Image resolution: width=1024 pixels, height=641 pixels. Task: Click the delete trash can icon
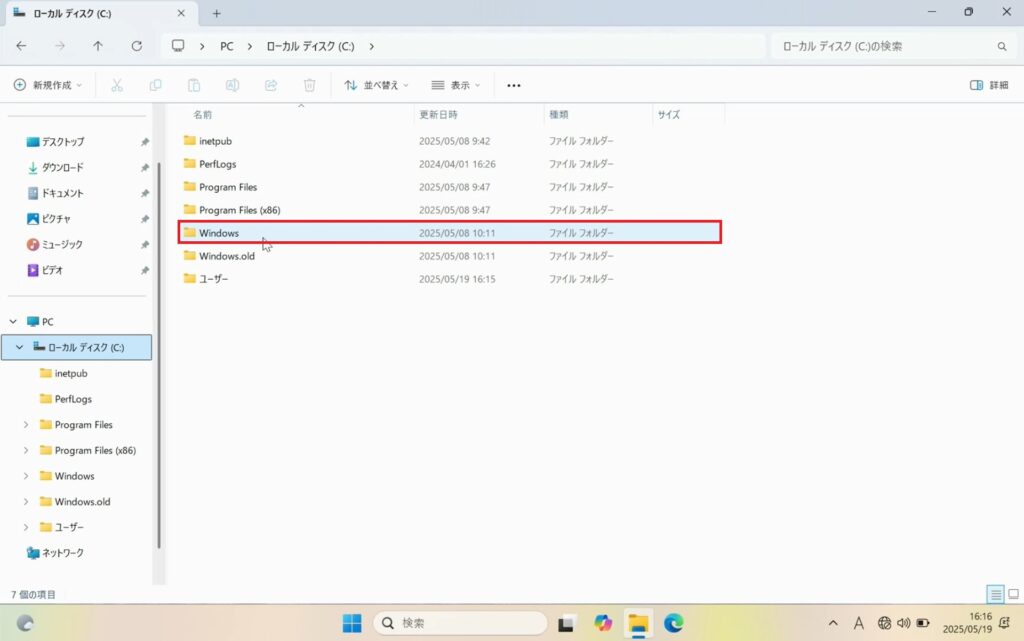[x=310, y=86]
